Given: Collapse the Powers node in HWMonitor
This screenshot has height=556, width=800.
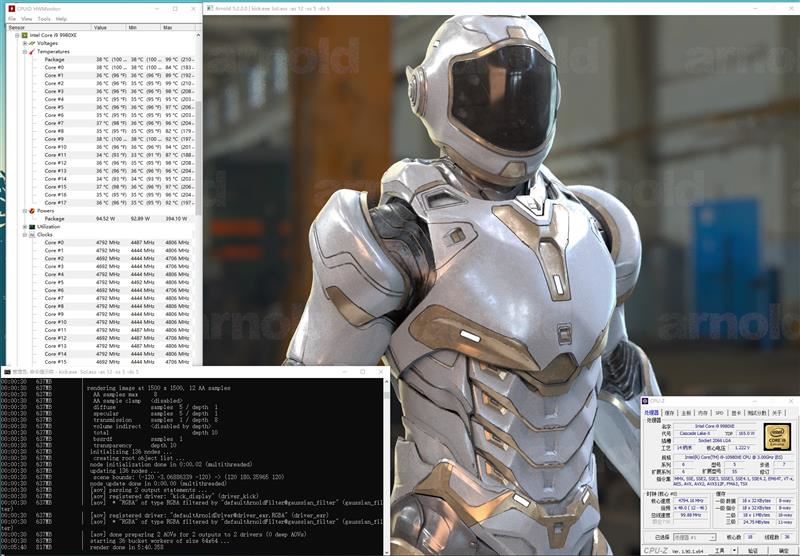Looking at the screenshot, I should pyautogui.click(x=24, y=211).
